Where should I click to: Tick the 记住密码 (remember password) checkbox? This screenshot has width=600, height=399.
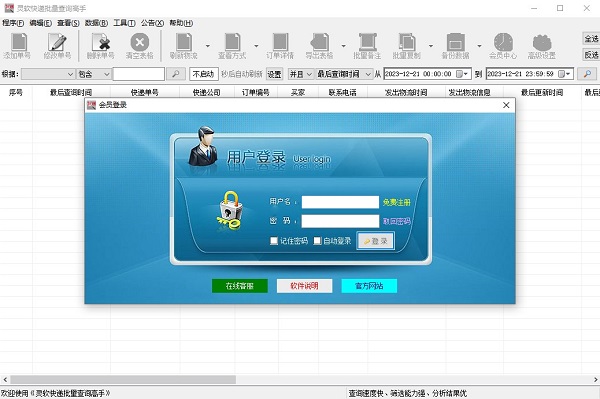pyautogui.click(x=274, y=241)
